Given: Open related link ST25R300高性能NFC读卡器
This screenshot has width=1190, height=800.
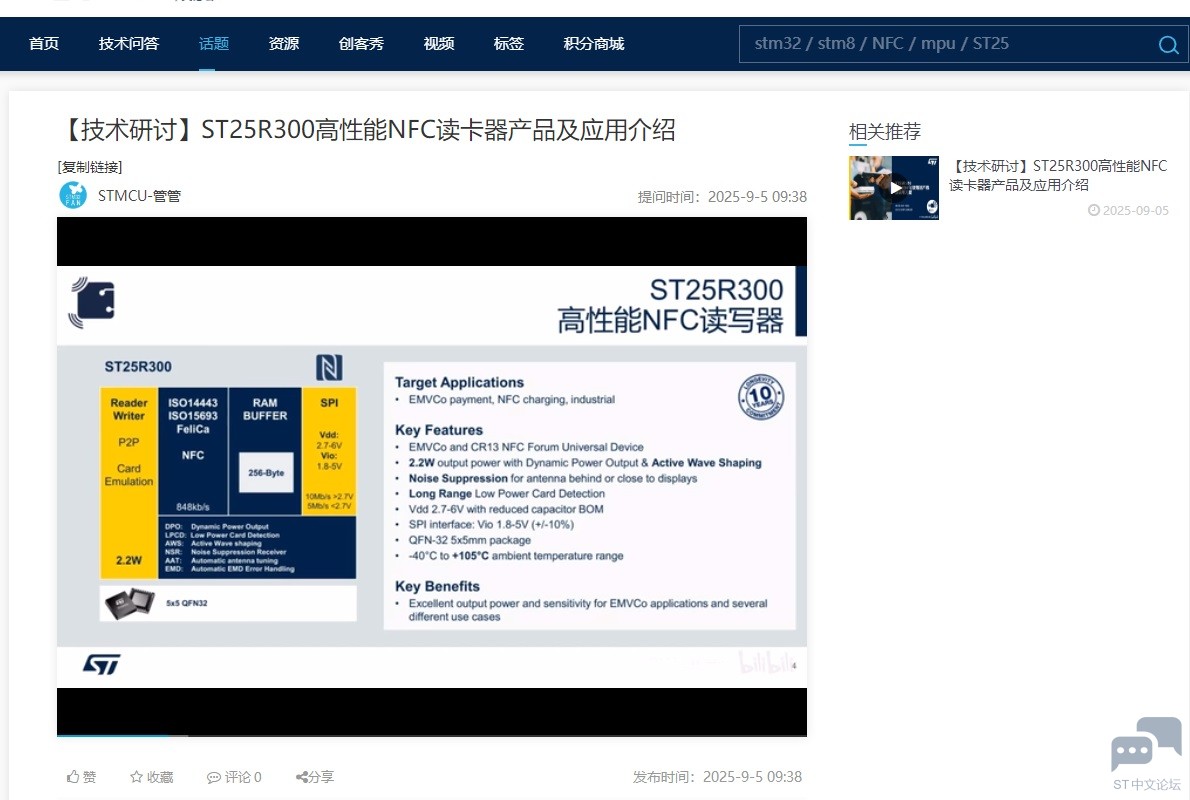Looking at the screenshot, I should pyautogui.click(x=1058, y=175).
